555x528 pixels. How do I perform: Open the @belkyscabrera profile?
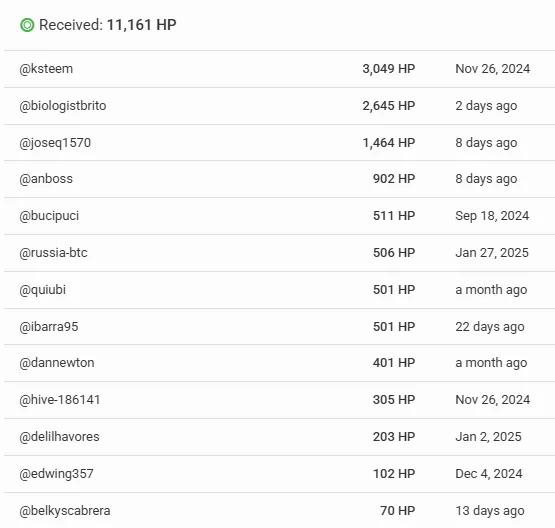click(x=65, y=511)
